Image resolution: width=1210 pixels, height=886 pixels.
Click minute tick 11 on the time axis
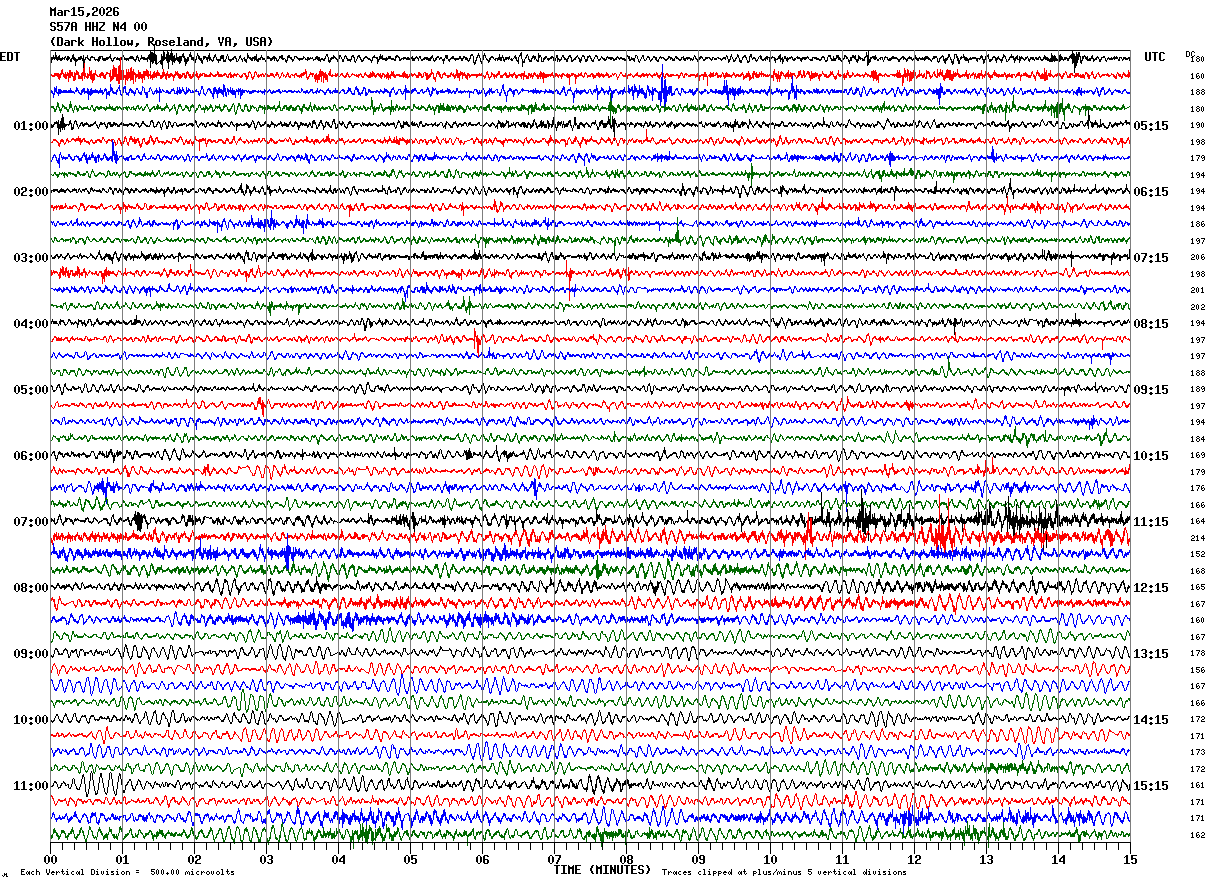842,859
